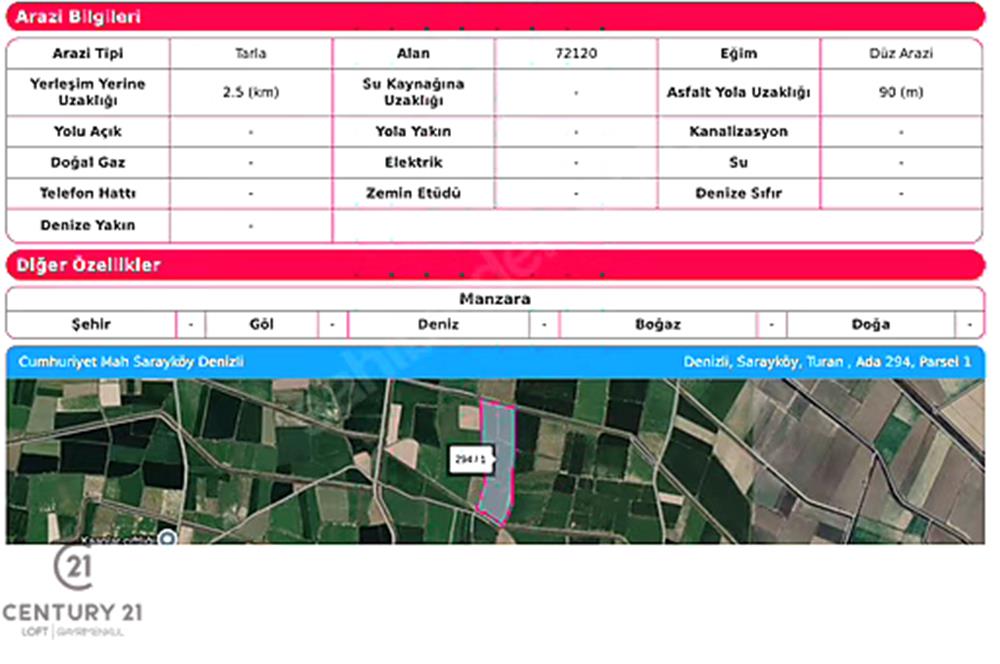1000x664 pixels.
Task: Select the "90 (m)" asphalt road distance value
Action: 901,92
